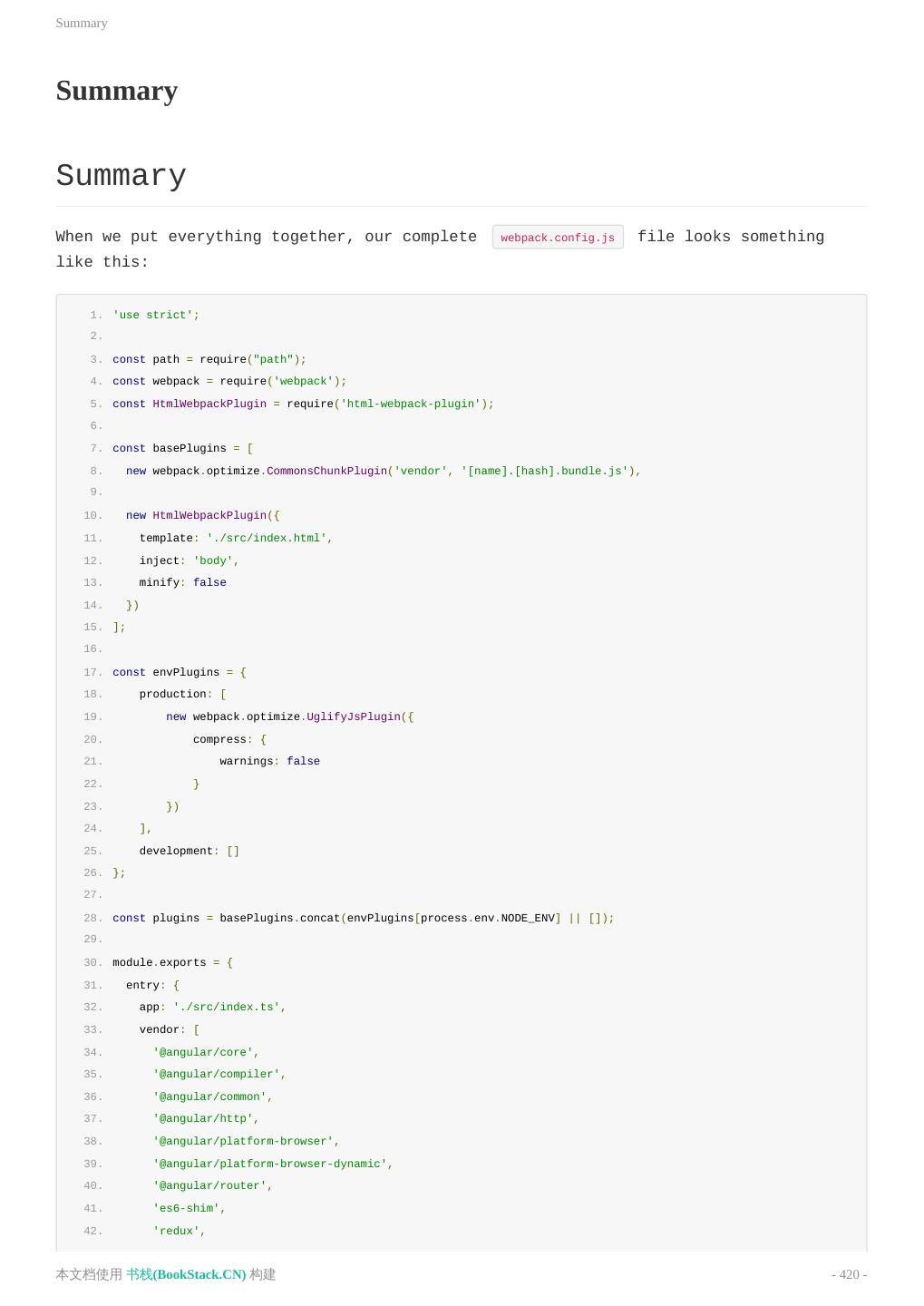Open the 书栈(BookStack.CN) footer link

[186, 1274]
